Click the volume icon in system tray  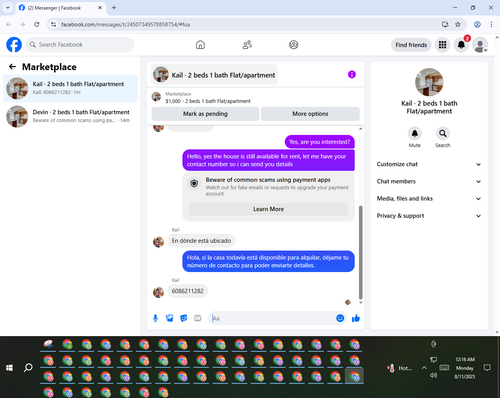pos(433,375)
